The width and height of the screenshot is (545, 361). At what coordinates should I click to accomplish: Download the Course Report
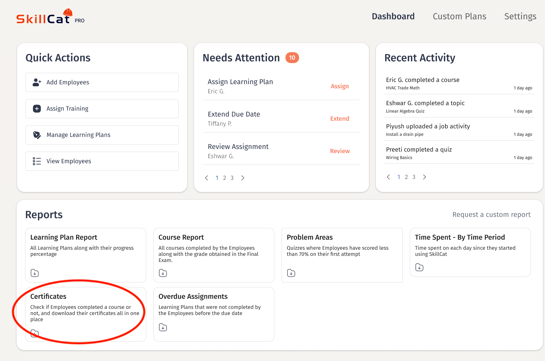coord(163,273)
